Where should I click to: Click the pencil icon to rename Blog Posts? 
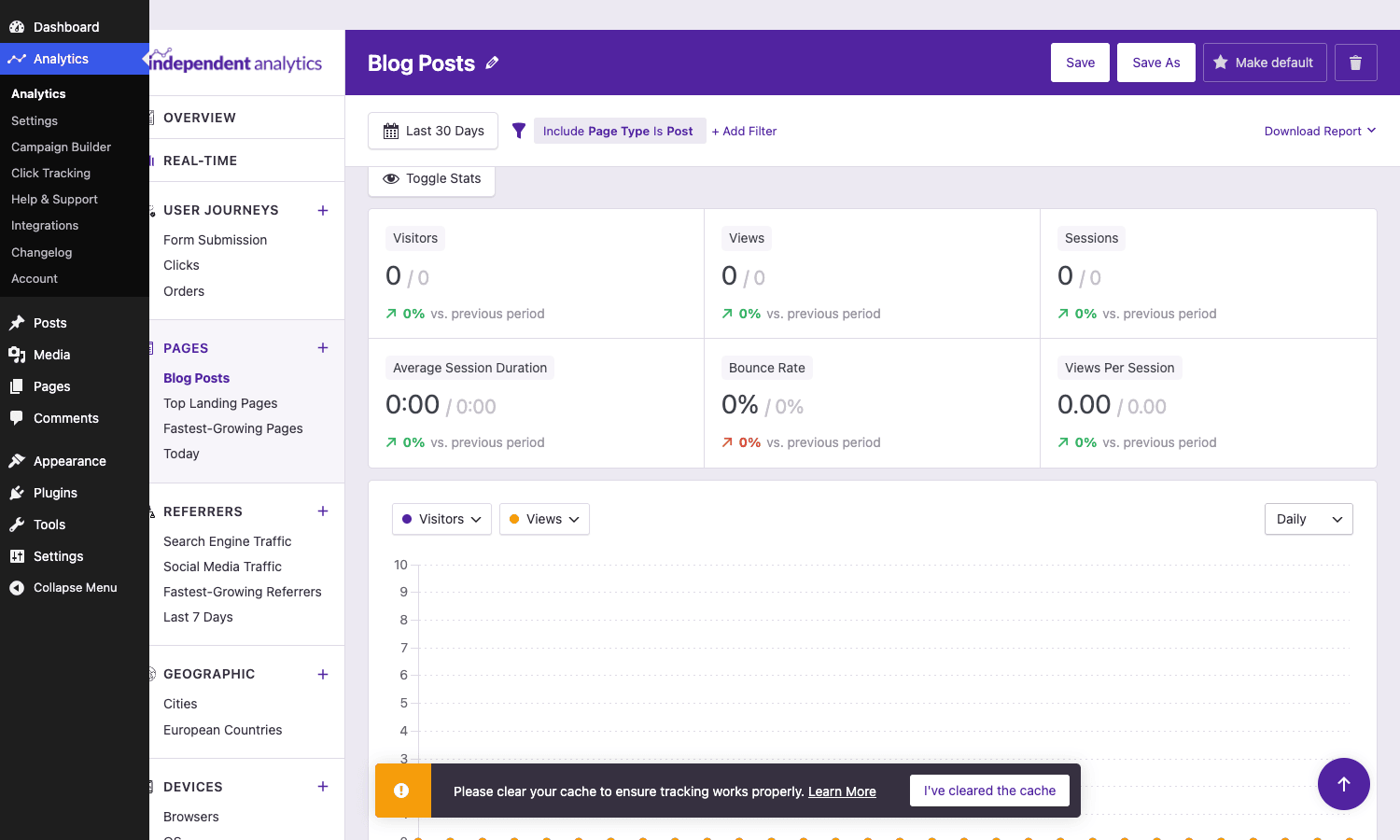[x=492, y=63]
